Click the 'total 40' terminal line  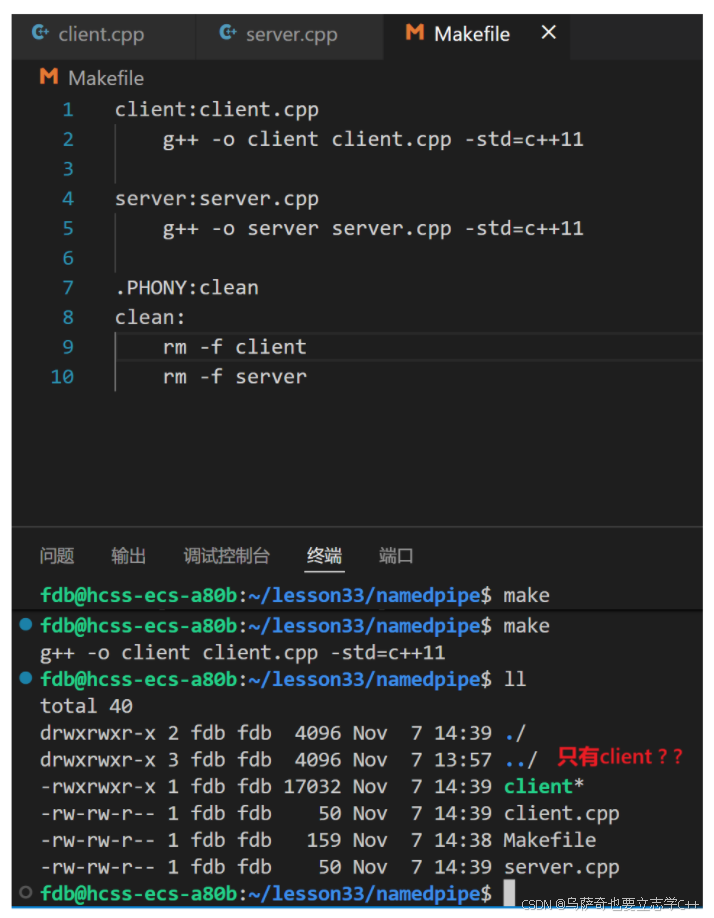pyautogui.click(x=87, y=707)
